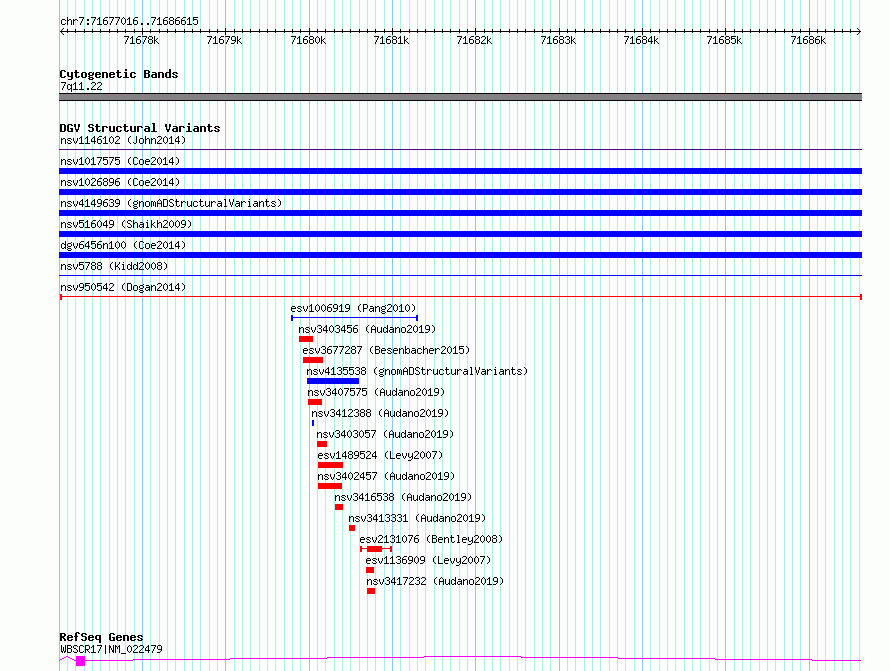
Task: Click the blue bar under nsv1026896 (Coe2014)
Action: click(x=460, y=192)
